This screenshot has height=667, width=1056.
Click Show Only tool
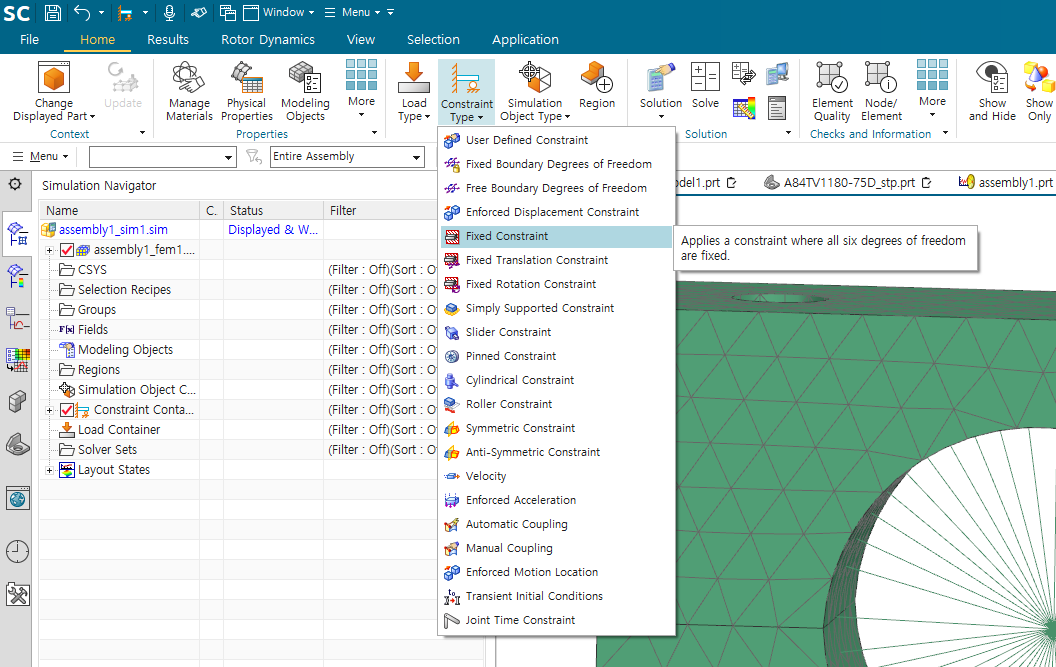(1039, 92)
